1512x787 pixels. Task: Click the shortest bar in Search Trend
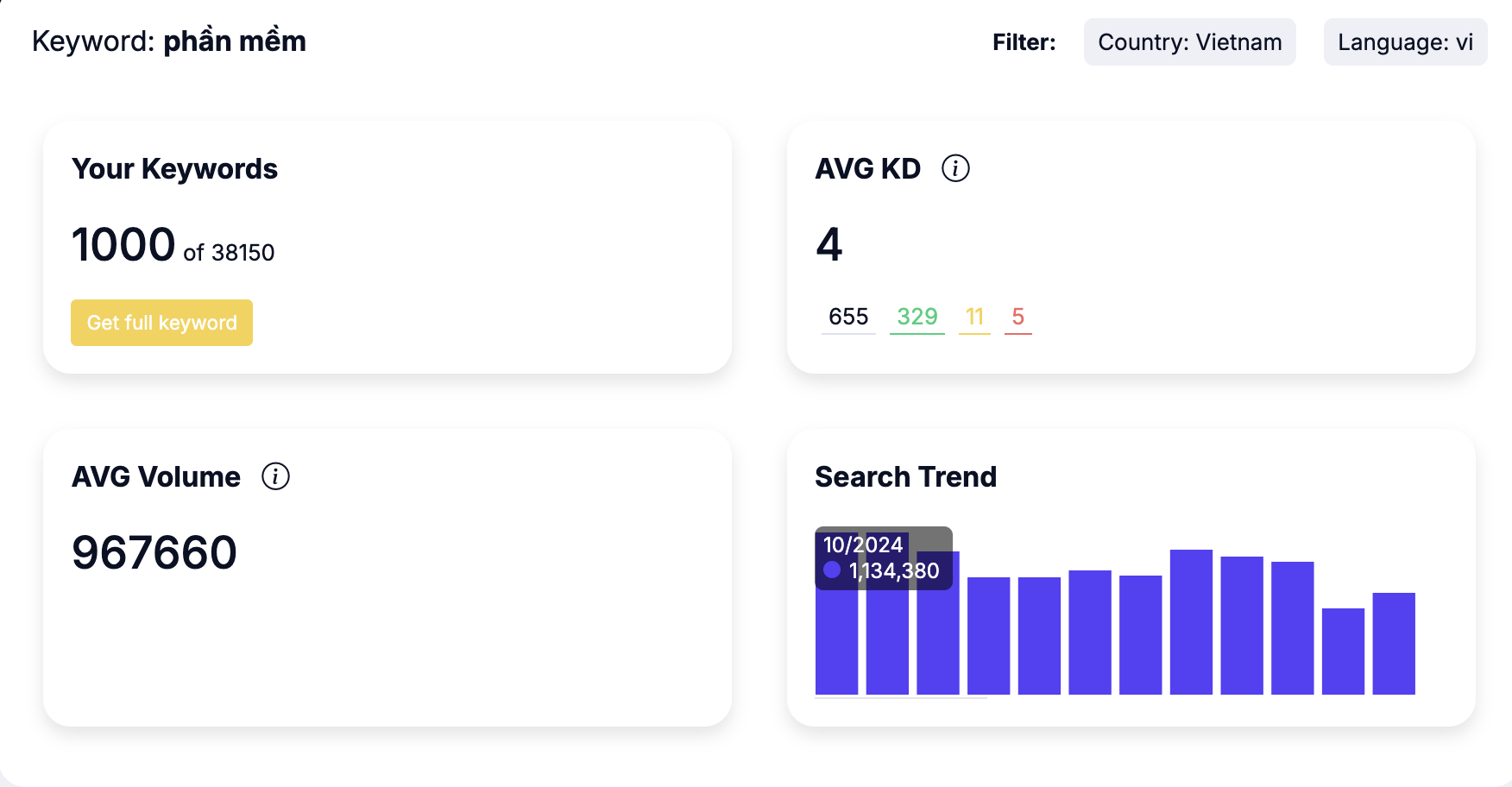coord(1343,652)
